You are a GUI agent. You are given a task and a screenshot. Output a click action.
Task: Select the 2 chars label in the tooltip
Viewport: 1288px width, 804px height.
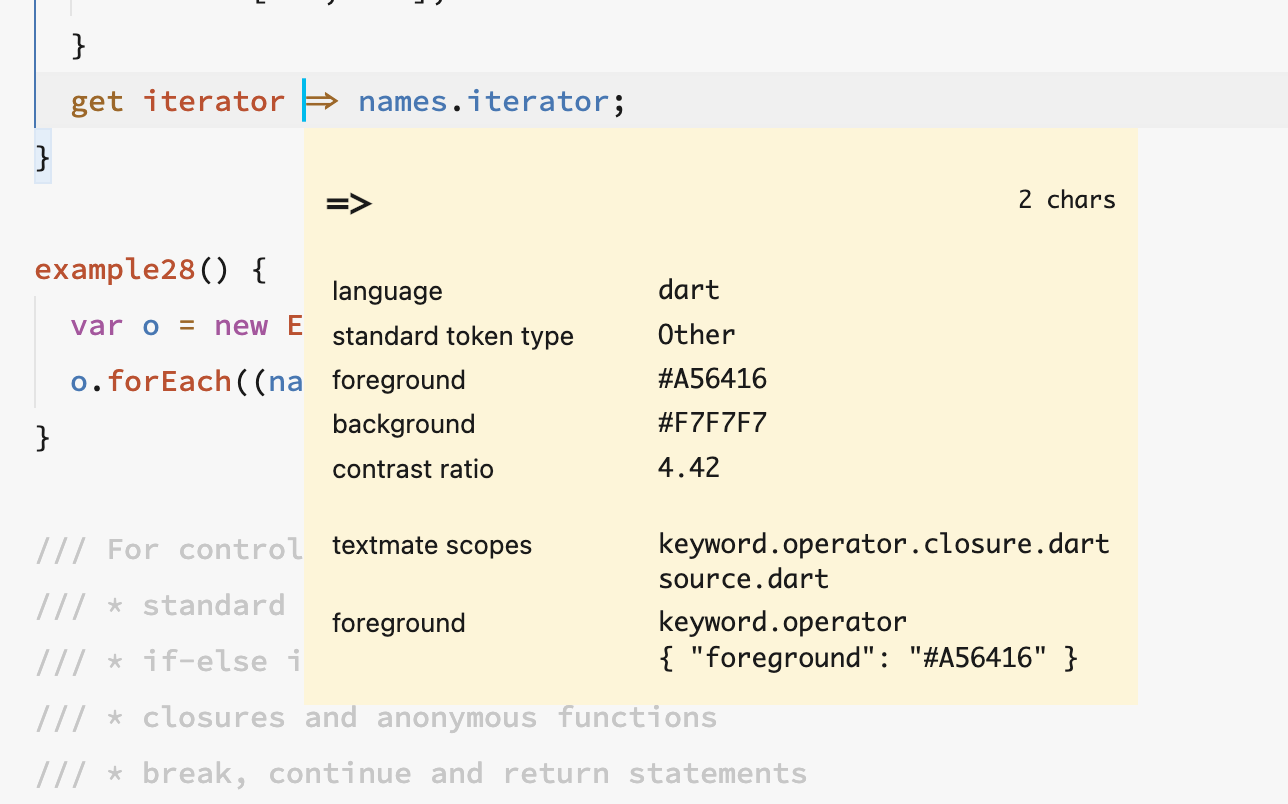tap(1066, 199)
